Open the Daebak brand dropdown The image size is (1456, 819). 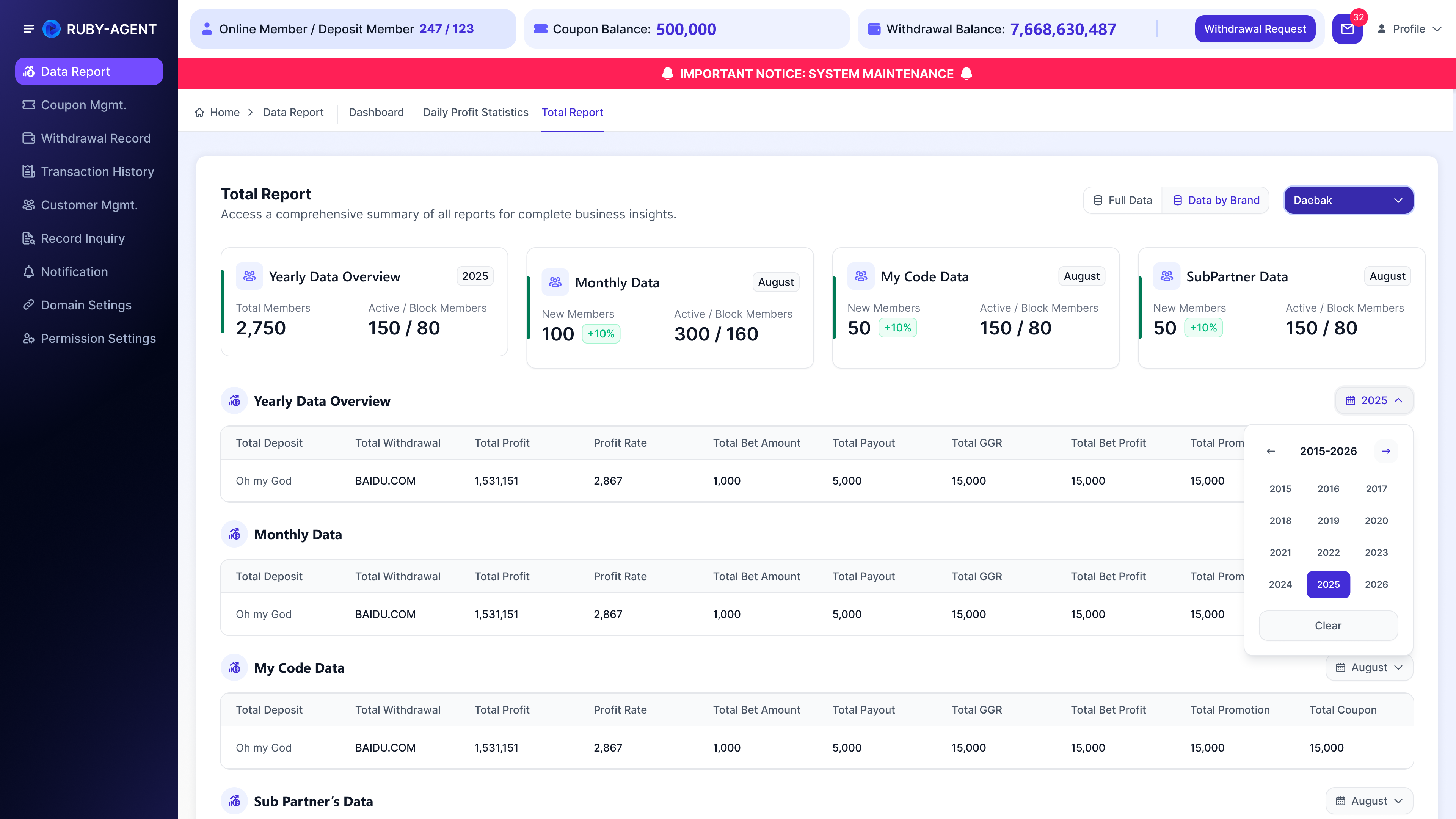pos(1349,200)
